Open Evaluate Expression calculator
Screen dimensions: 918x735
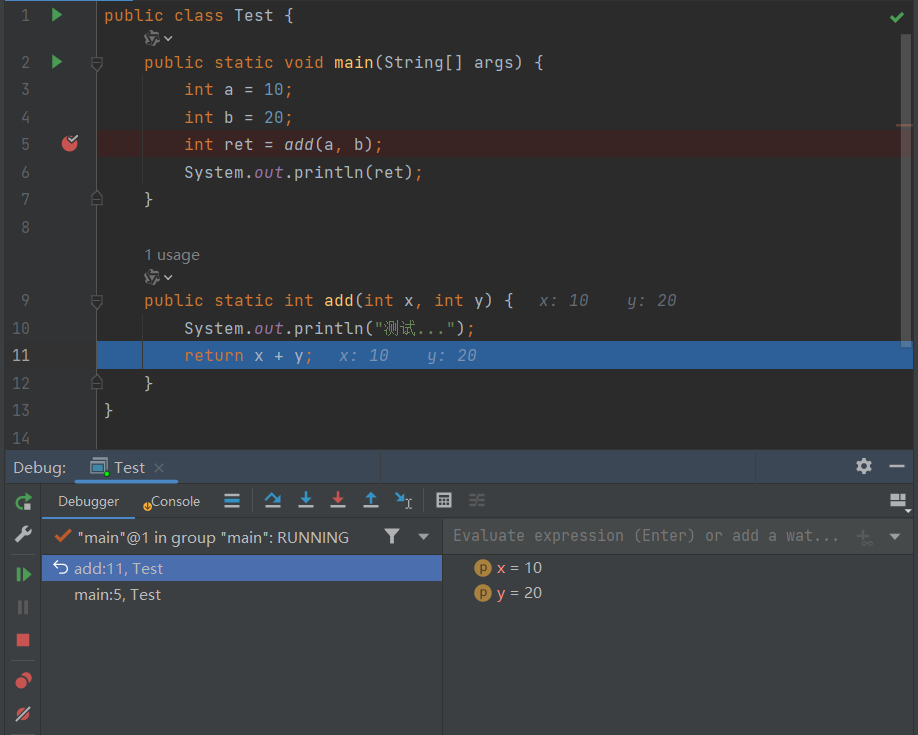coord(444,500)
